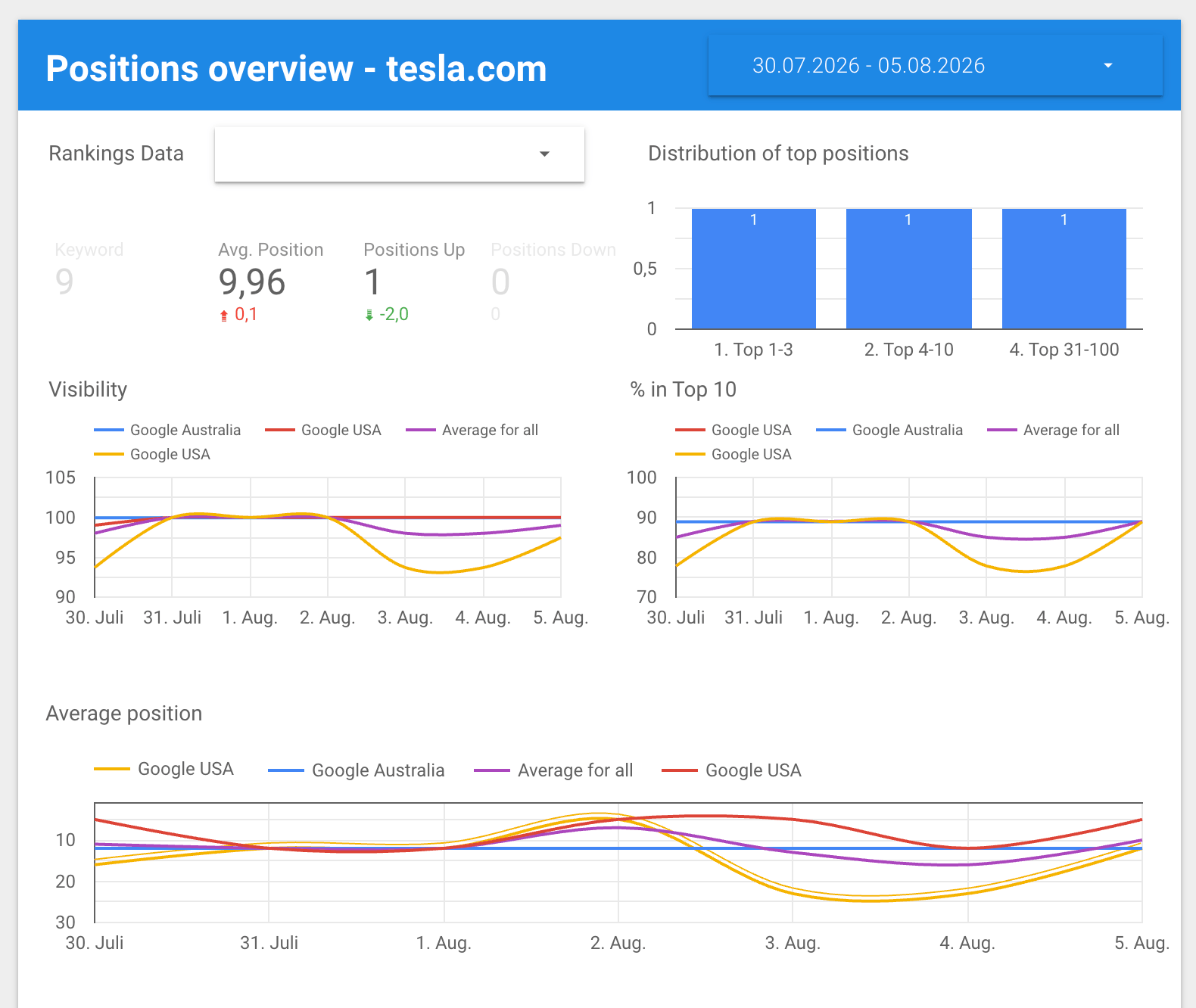Click the red 0,1 change value
1196x1008 pixels.
tap(246, 314)
